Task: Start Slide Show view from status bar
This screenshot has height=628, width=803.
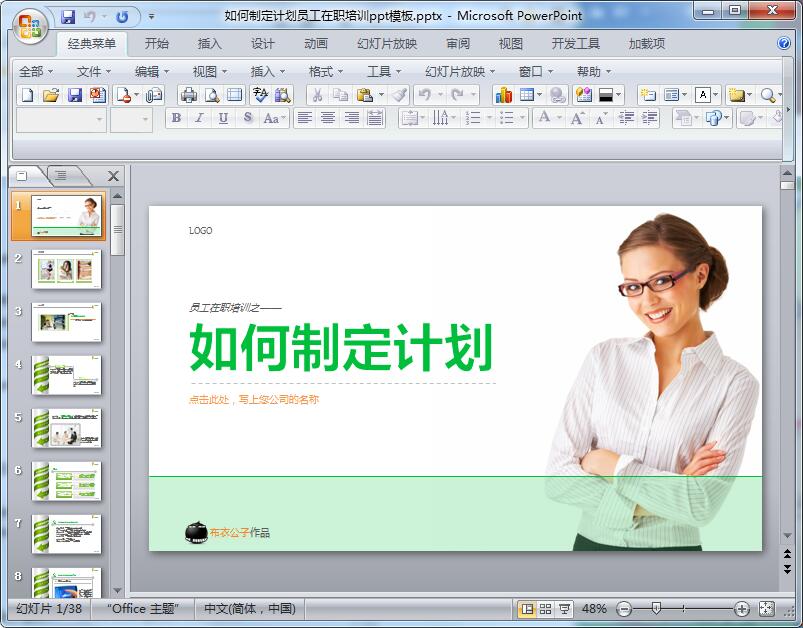Action: click(564, 609)
